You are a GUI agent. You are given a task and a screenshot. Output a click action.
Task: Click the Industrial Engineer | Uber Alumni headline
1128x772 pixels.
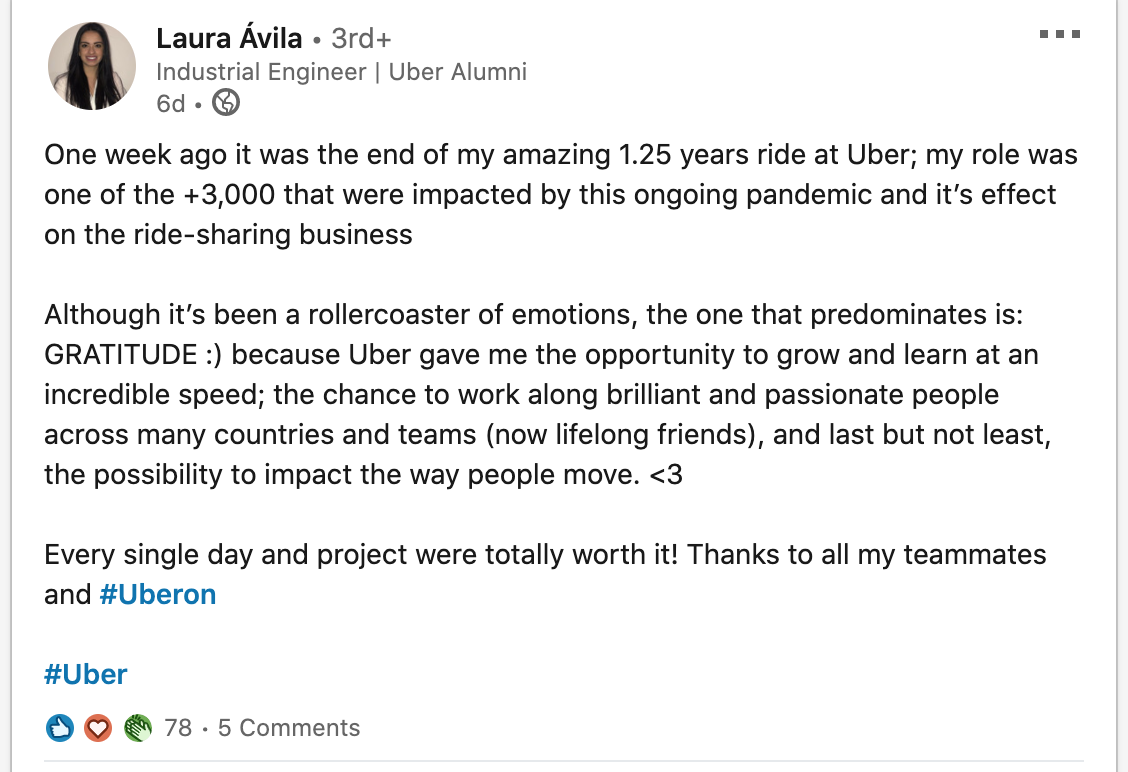click(342, 72)
